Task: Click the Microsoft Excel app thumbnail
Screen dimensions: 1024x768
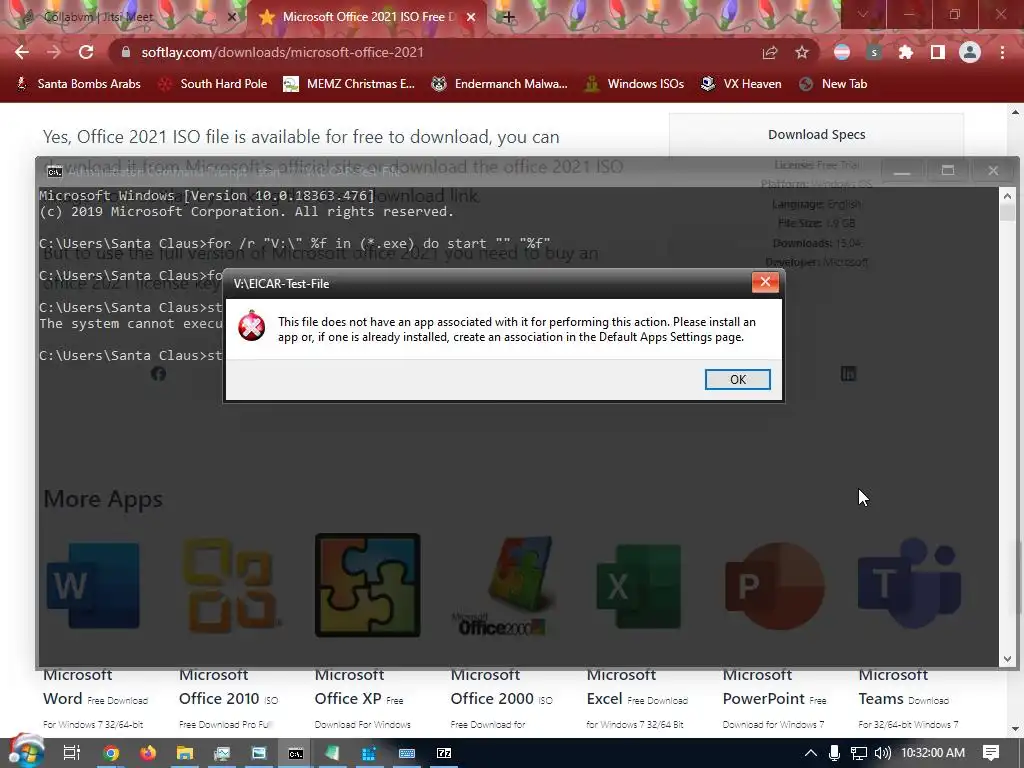Action: pyautogui.click(x=639, y=585)
